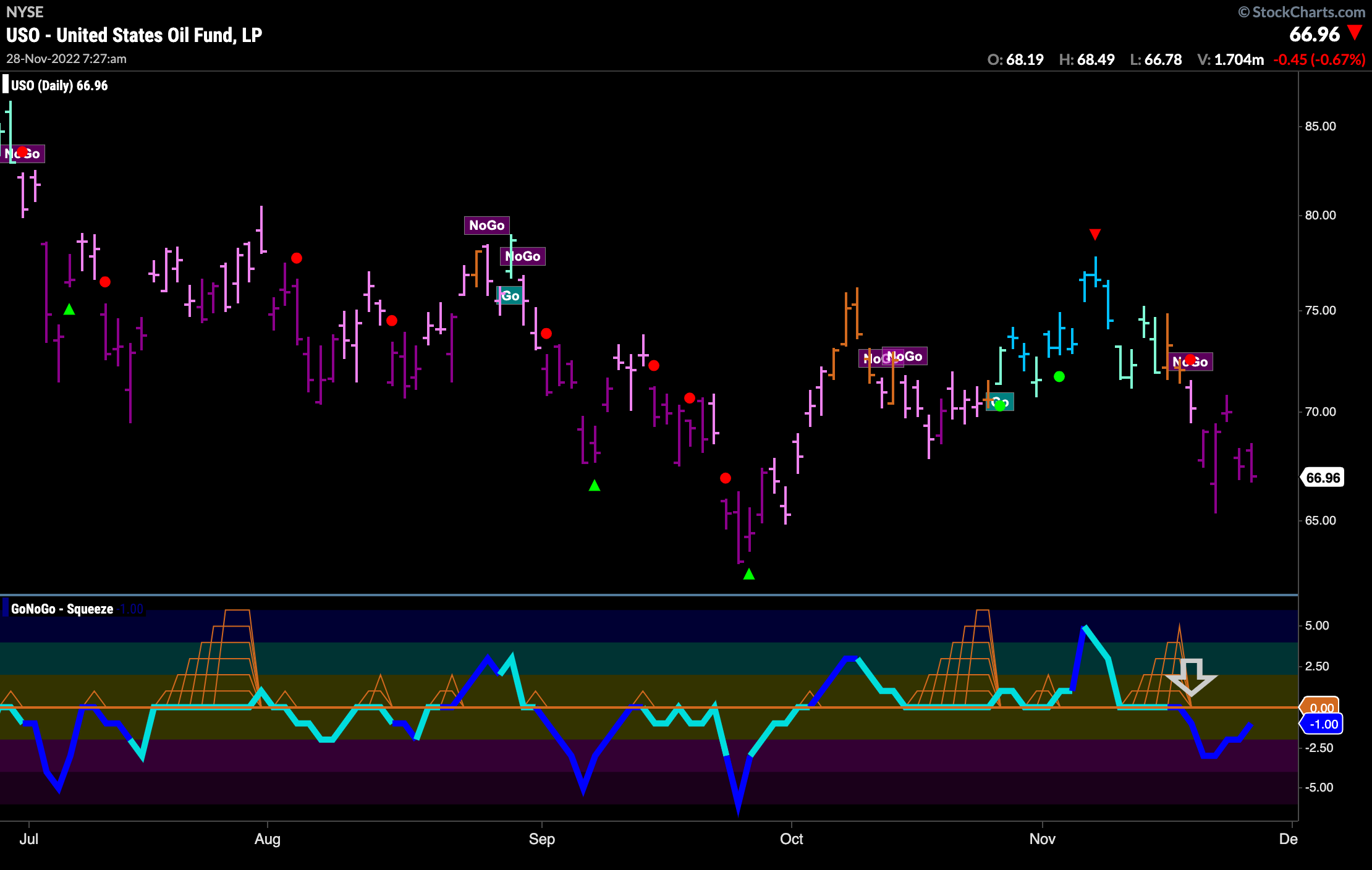Viewport: 1372px width, 870px height.
Task: Click the USO (Daily) 66.96 legend
Action: pyautogui.click(x=59, y=85)
